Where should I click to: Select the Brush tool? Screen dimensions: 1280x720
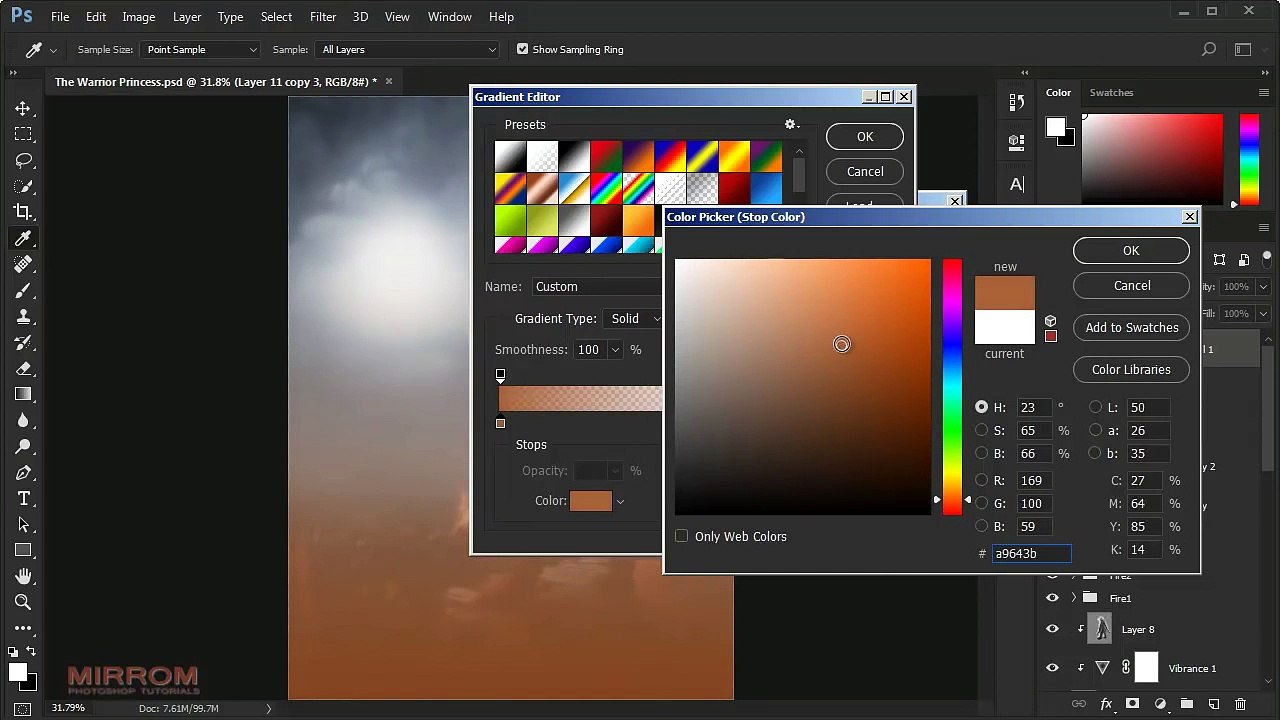(x=23, y=290)
